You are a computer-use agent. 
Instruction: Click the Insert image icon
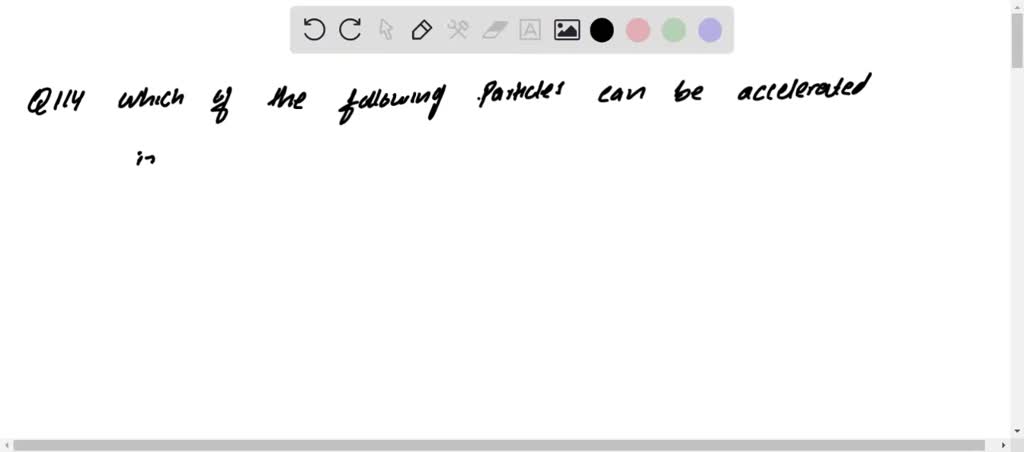pyautogui.click(x=567, y=30)
